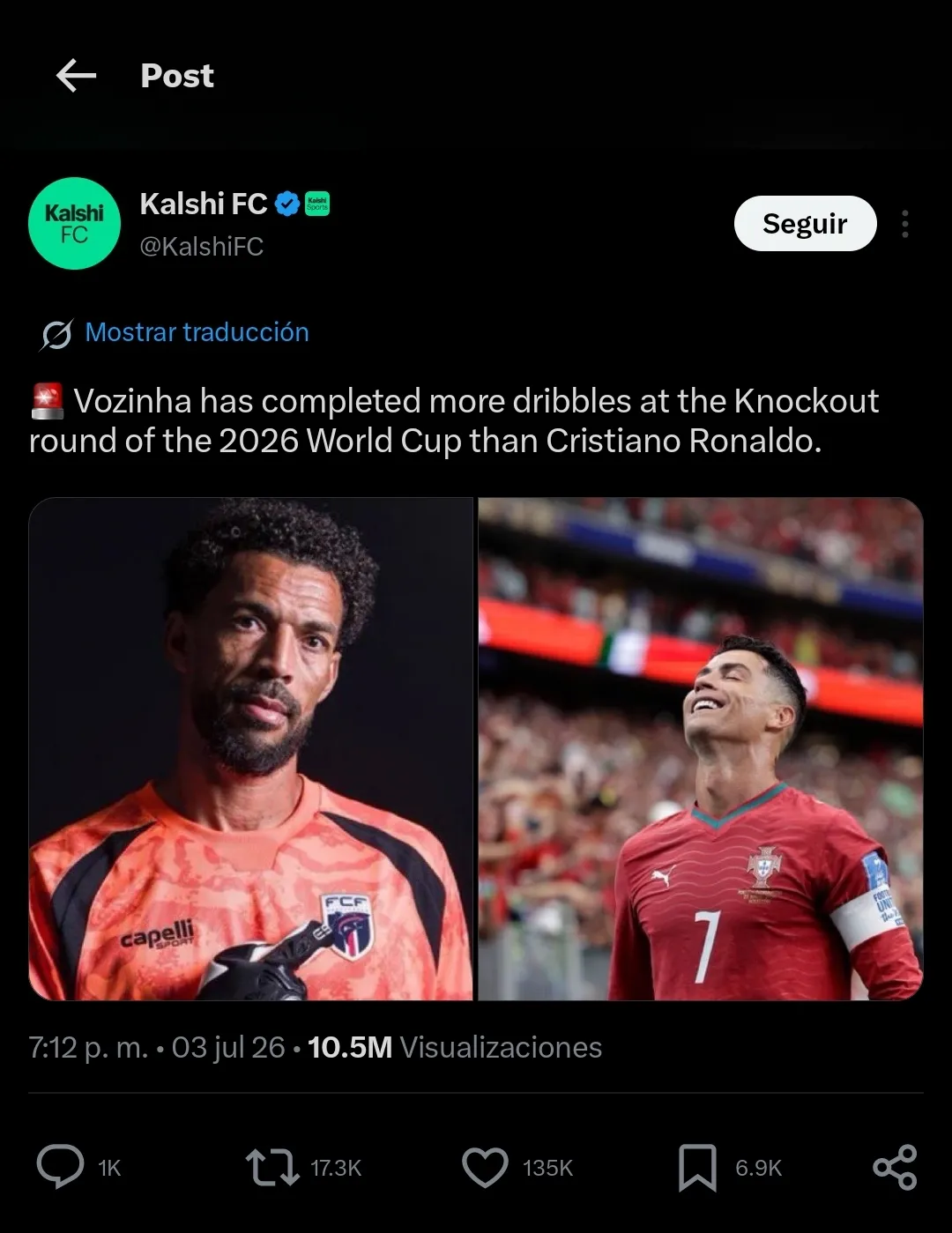This screenshot has width=952, height=1233.
Task: Open the Kalshi FC display name
Action: click(x=204, y=204)
